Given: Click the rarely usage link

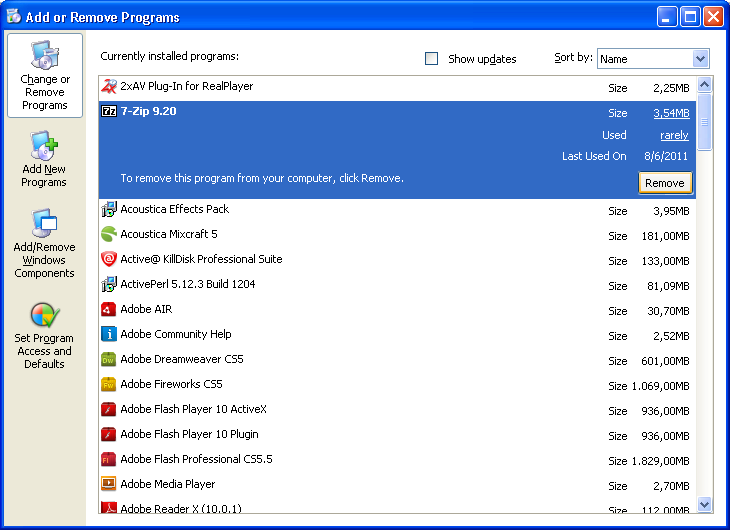Looking at the screenshot, I should [674, 135].
